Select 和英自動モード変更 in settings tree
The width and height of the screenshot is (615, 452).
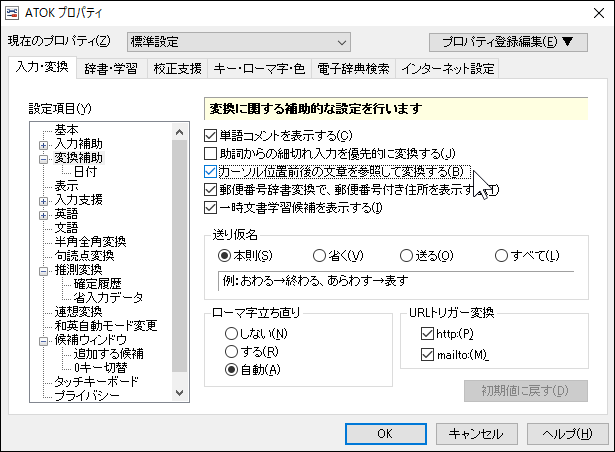[106, 326]
